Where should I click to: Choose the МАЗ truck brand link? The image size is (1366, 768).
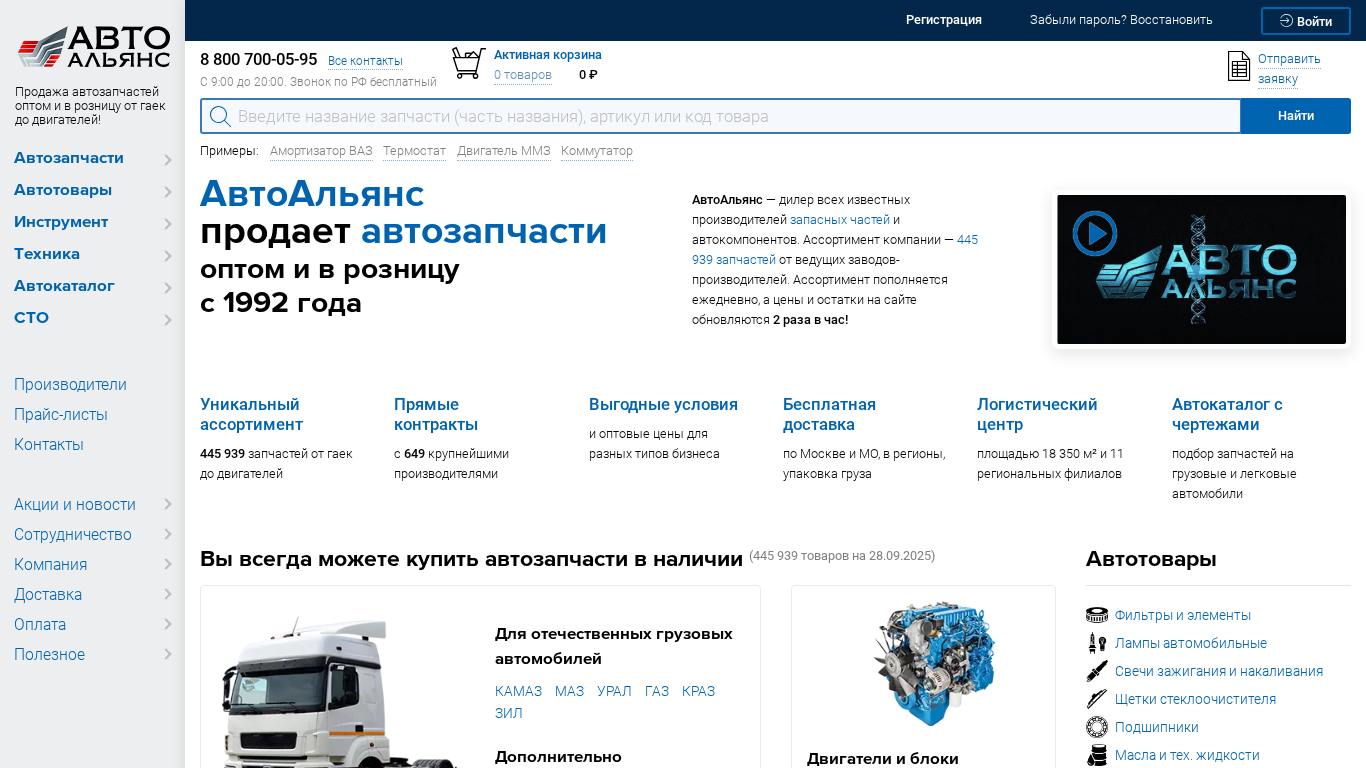pyautogui.click(x=569, y=691)
